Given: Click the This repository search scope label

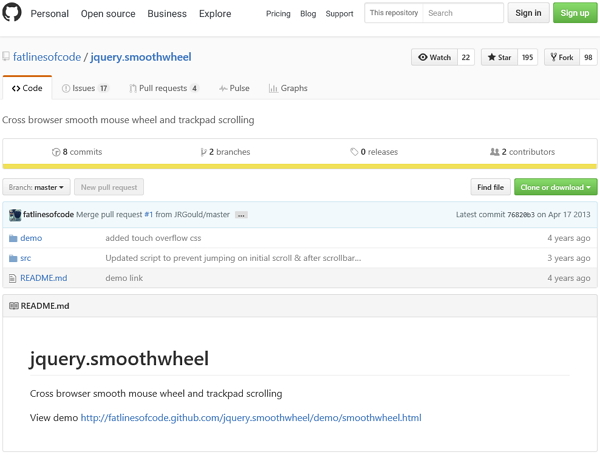Looking at the screenshot, I should coord(394,13).
